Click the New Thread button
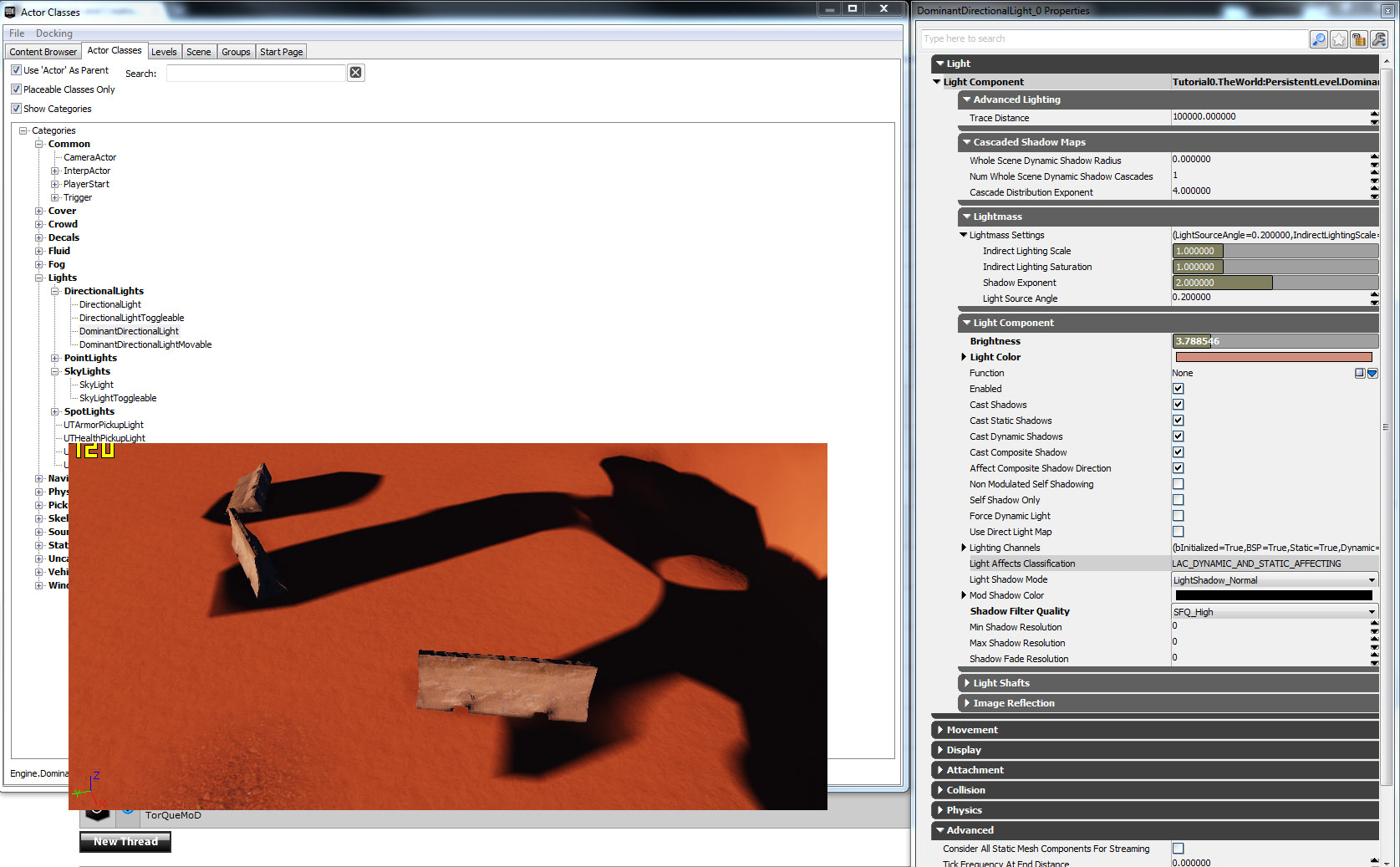The width and height of the screenshot is (1400, 867). pos(125,841)
